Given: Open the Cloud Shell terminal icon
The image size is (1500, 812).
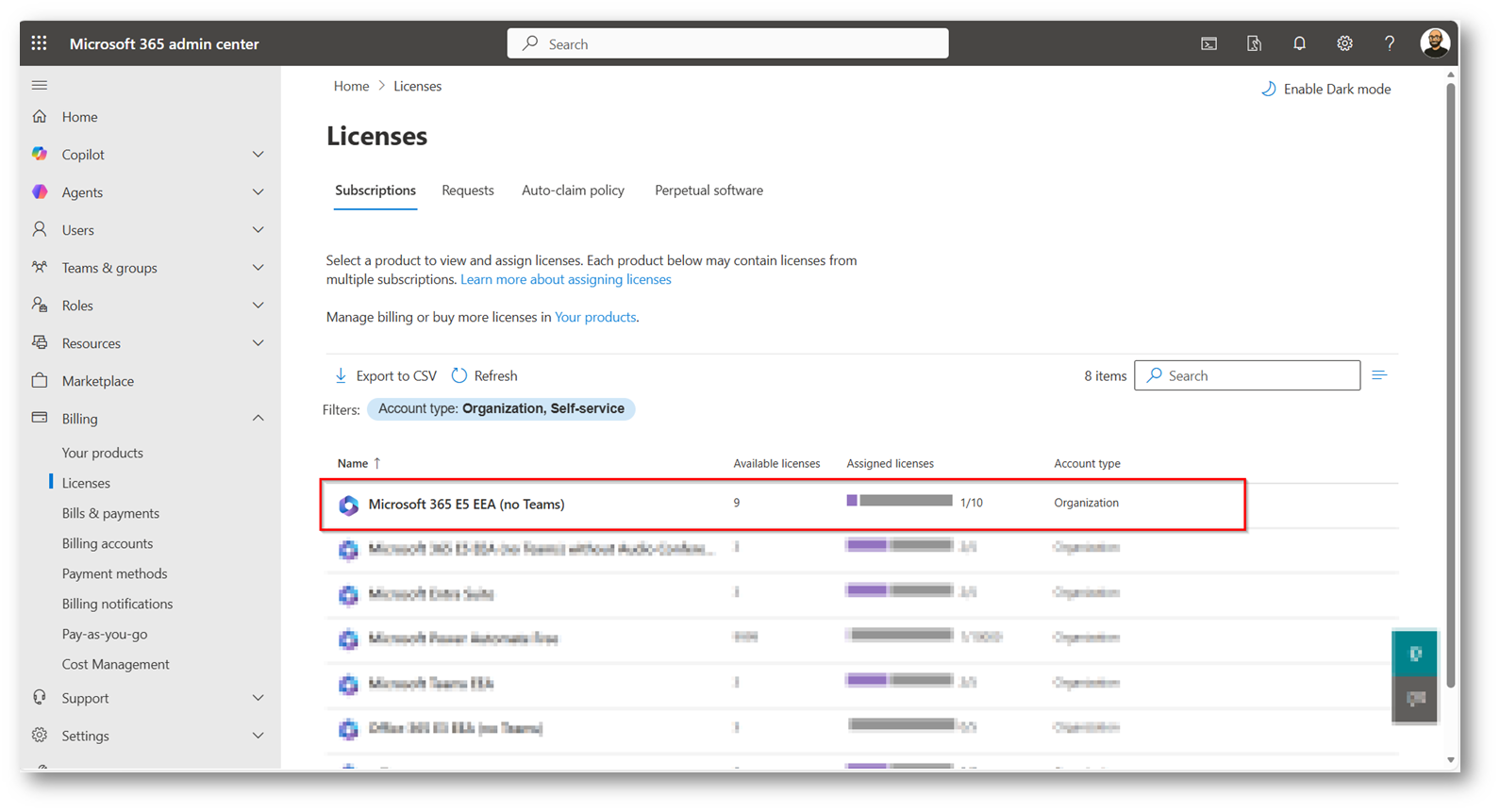Looking at the screenshot, I should tap(1208, 43).
